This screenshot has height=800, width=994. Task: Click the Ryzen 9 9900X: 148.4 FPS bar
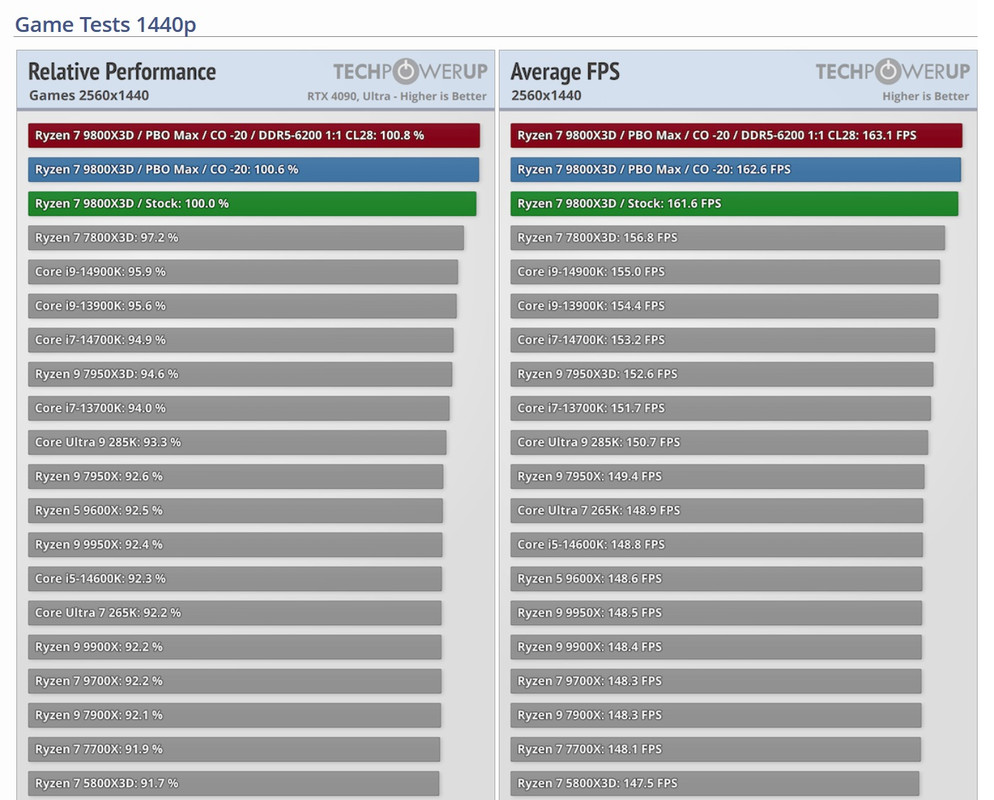pos(716,647)
